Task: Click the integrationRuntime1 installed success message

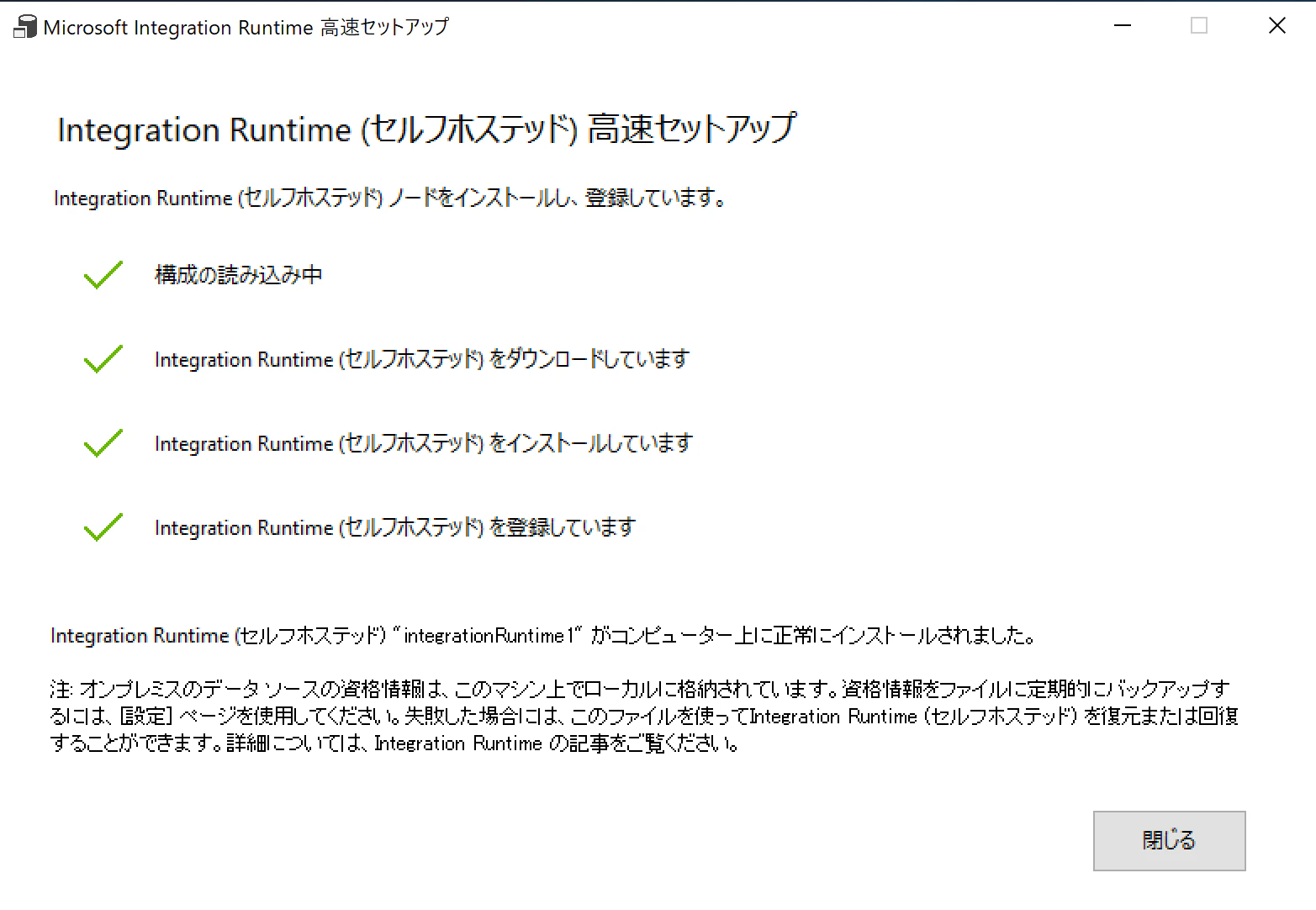Action: 543,635
